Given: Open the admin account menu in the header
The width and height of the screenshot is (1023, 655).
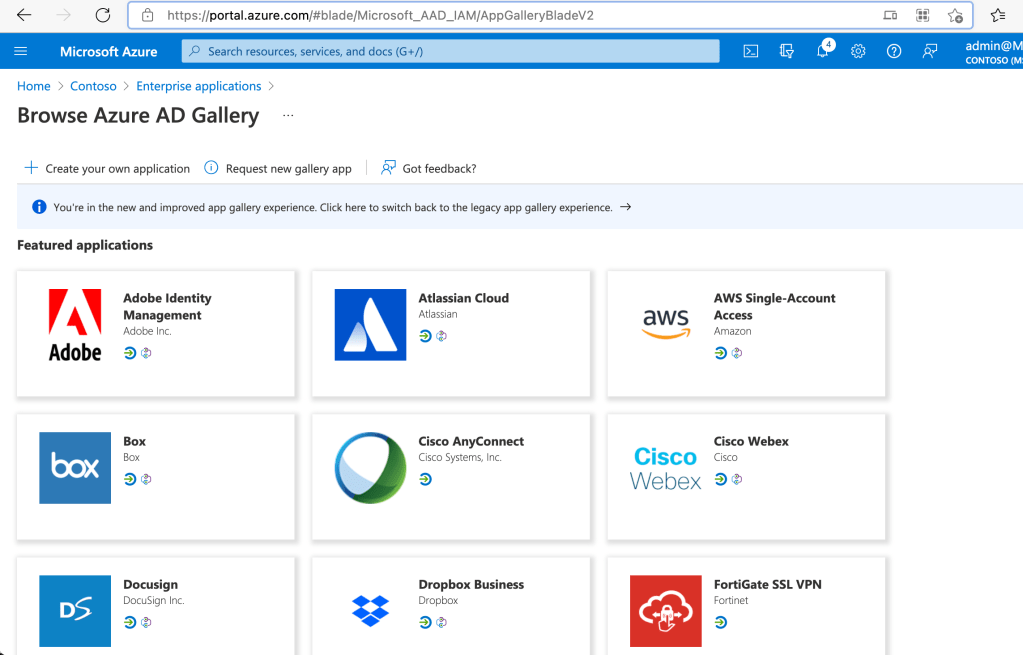Looking at the screenshot, I should pyautogui.click(x=993, y=51).
